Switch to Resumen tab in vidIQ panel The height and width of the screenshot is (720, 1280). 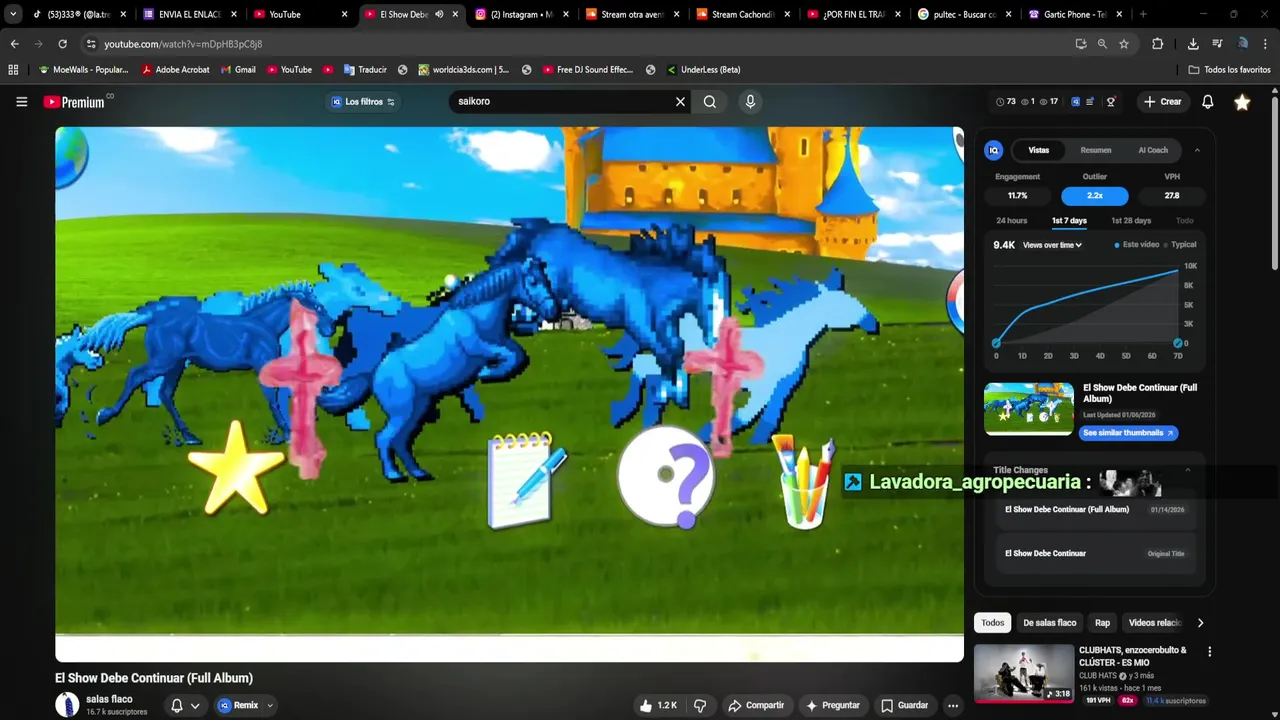(x=1096, y=150)
